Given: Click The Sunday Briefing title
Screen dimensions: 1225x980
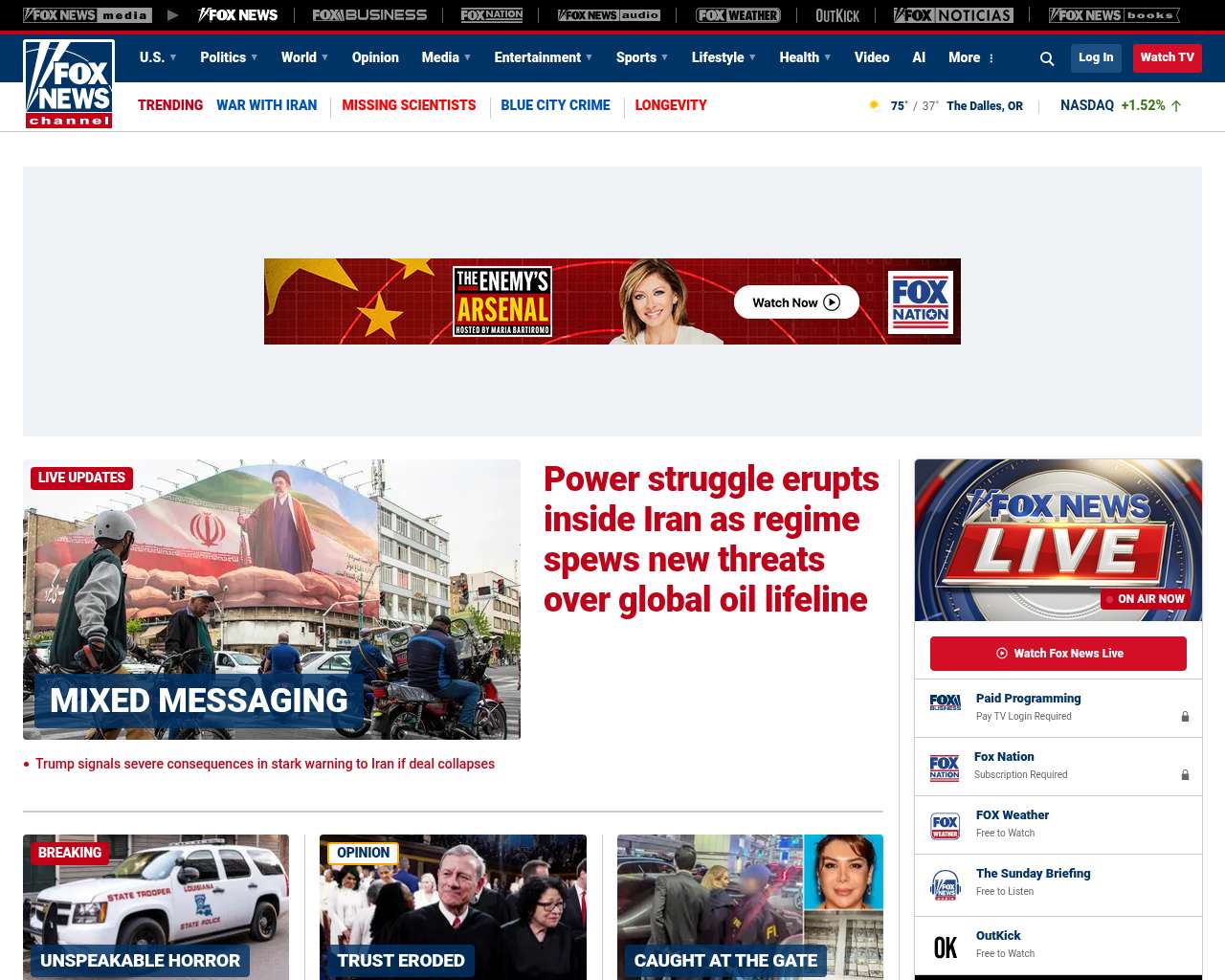Looking at the screenshot, I should point(1034,874).
